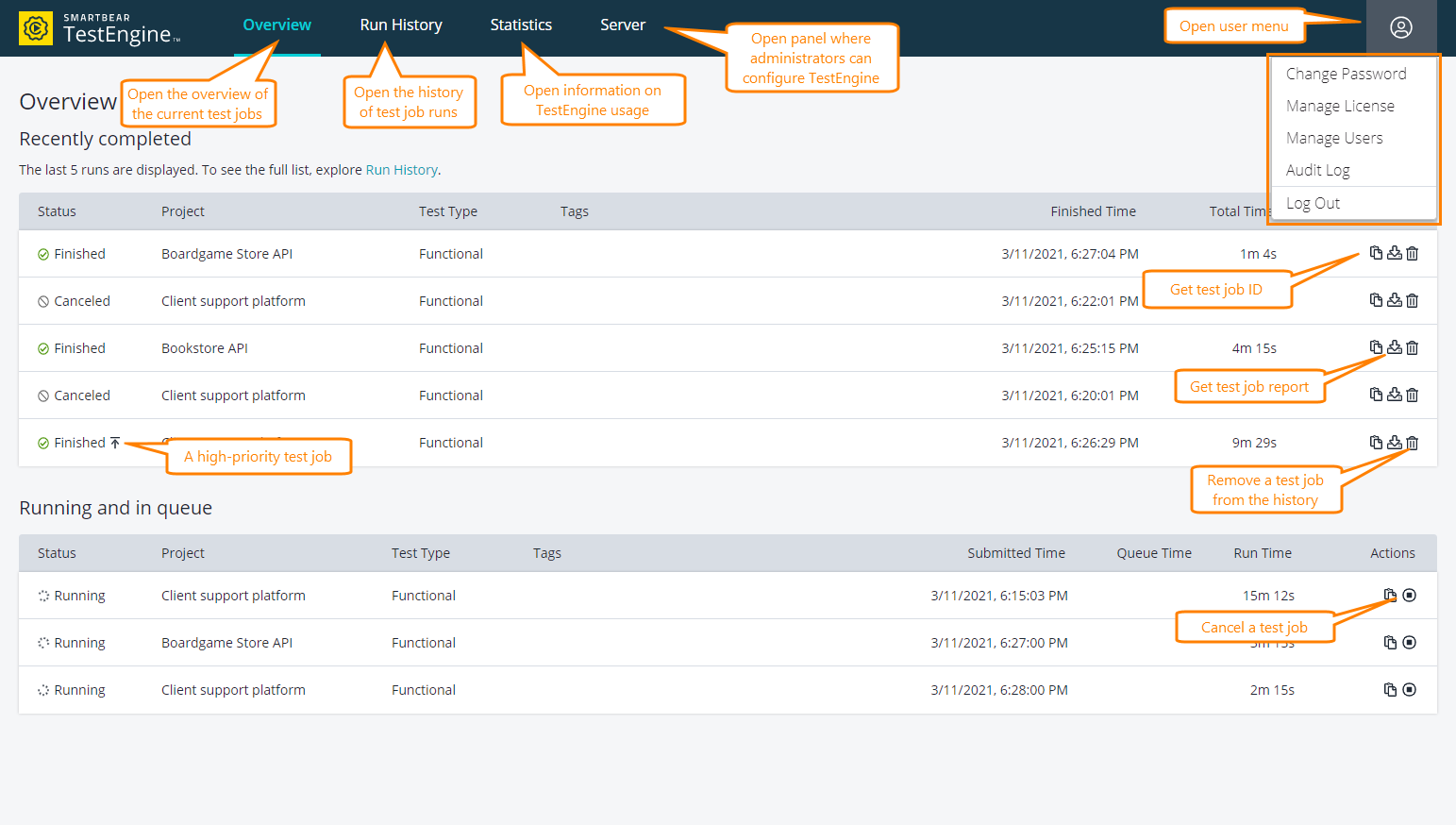Copy the test job ID for Boardgame Store API
The width and height of the screenshot is (1456, 825).
point(1375,253)
